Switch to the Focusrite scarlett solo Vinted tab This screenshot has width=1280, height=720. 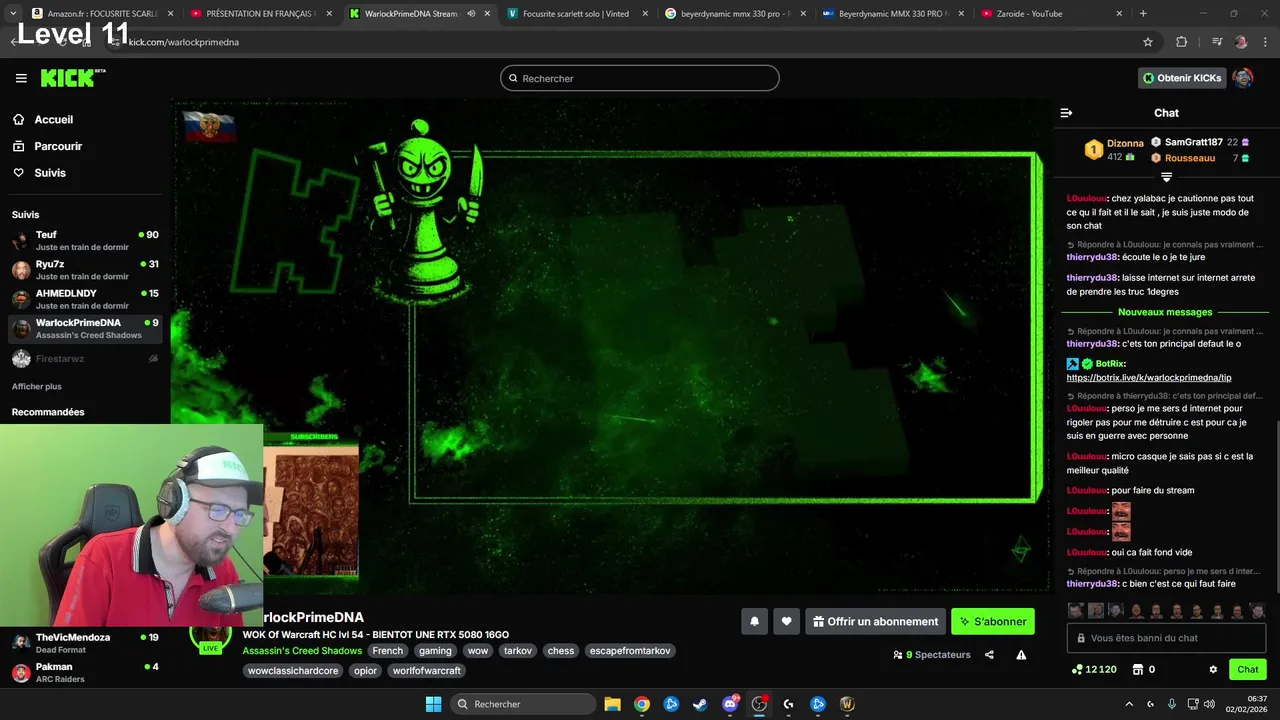pos(576,14)
